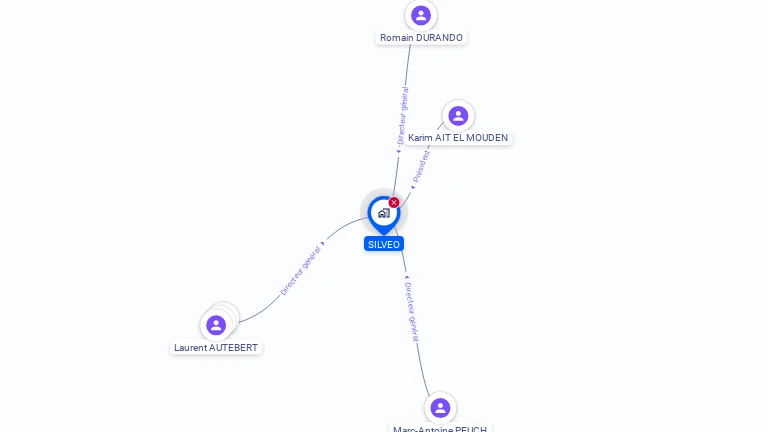The width and height of the screenshot is (768, 432).
Task: Select the Laurent AUTEBERT name label
Action: coord(216,348)
